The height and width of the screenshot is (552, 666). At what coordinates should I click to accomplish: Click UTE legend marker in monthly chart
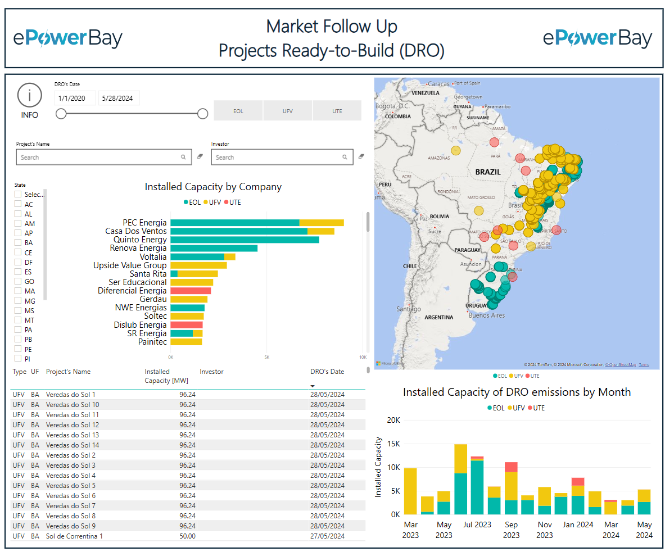(530, 408)
